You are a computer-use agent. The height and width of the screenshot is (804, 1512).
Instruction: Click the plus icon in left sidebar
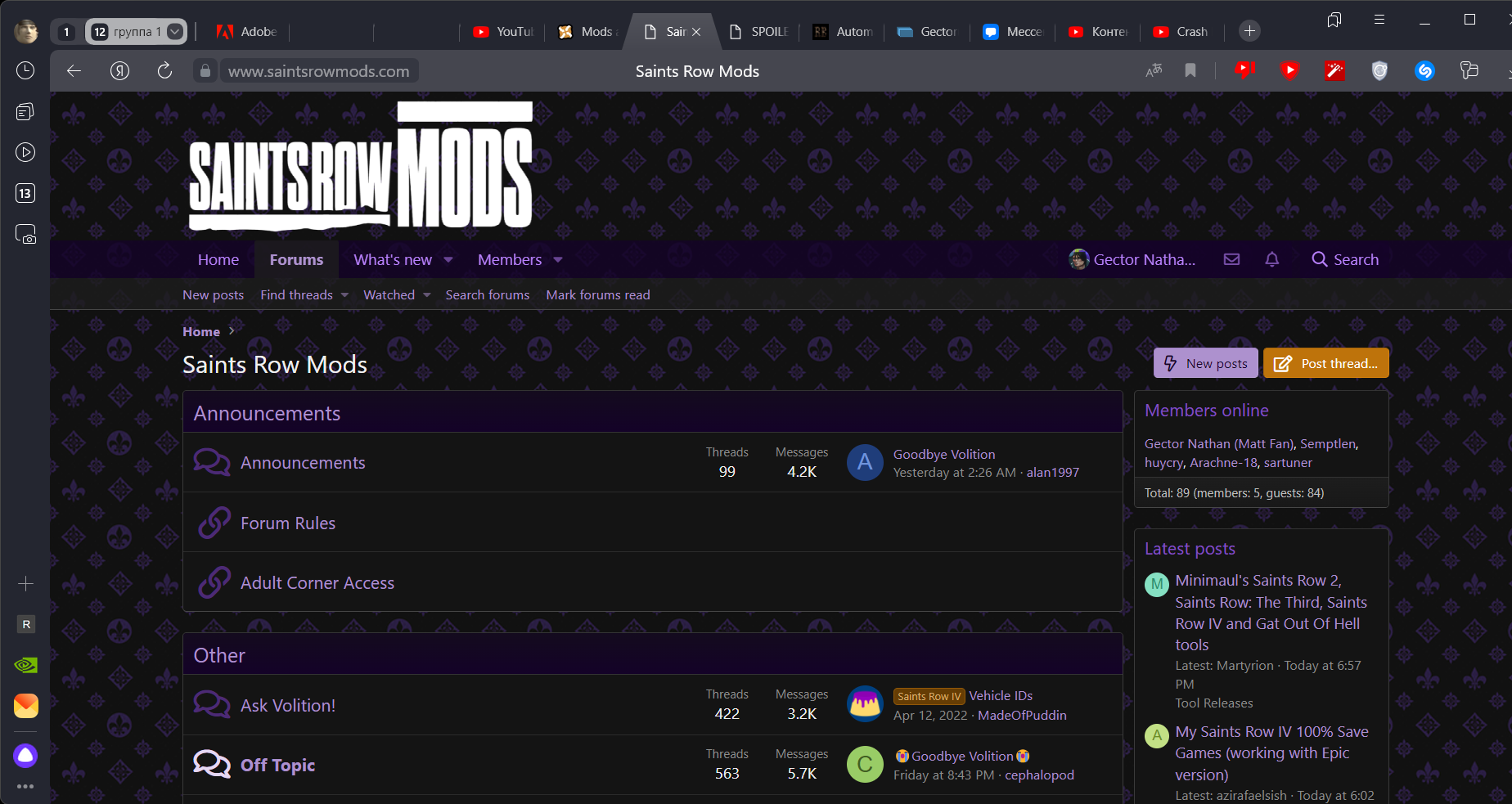coord(25,583)
